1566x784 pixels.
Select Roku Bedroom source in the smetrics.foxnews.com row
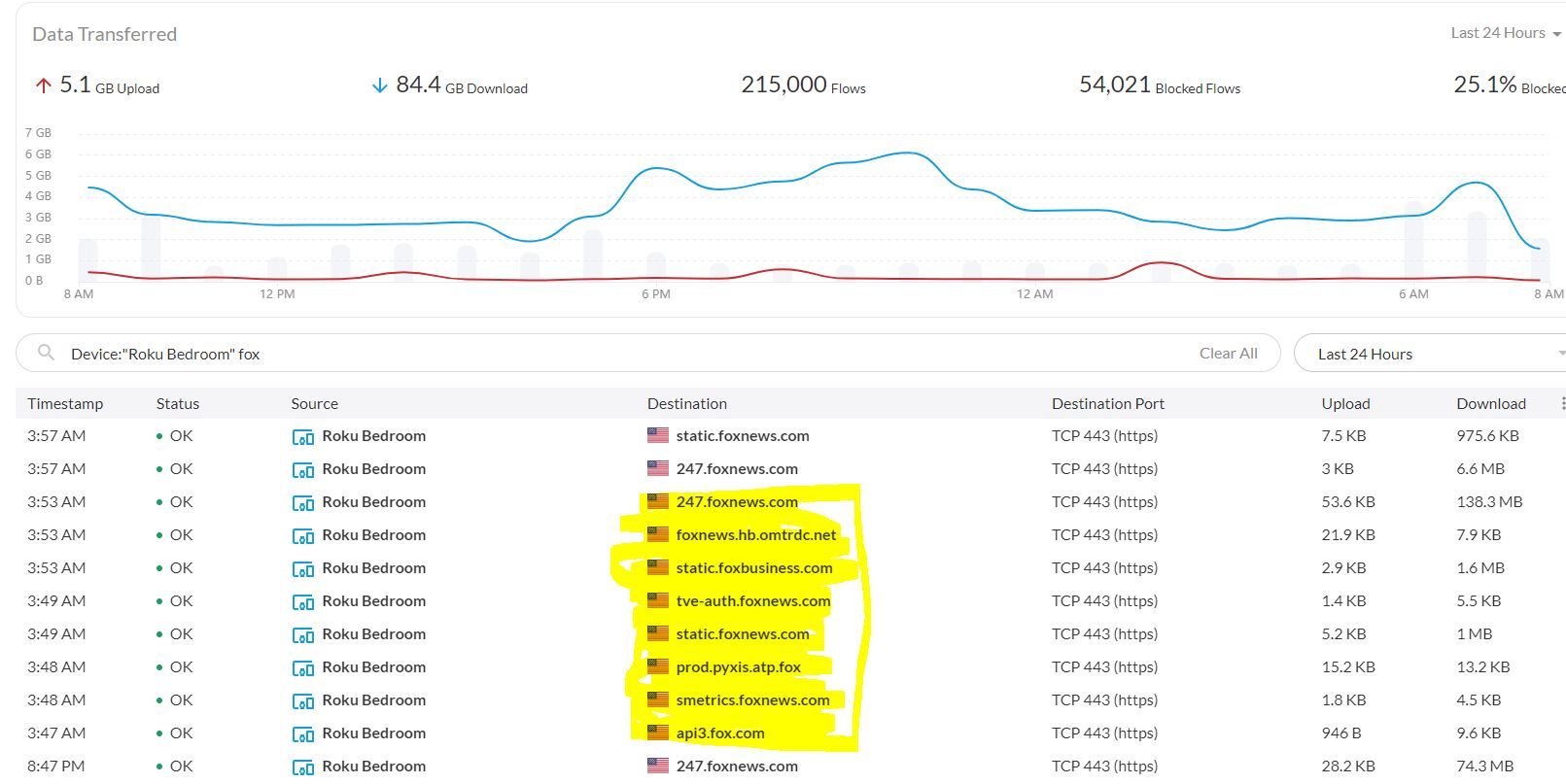[373, 699]
